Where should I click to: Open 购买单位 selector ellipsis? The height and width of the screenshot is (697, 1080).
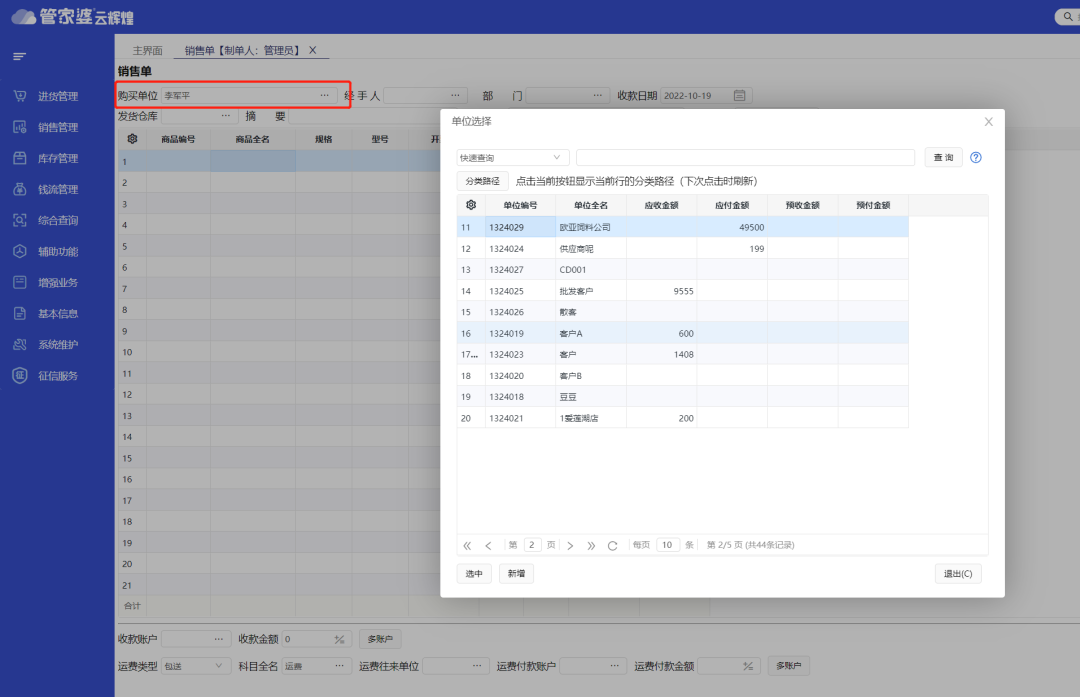324,96
